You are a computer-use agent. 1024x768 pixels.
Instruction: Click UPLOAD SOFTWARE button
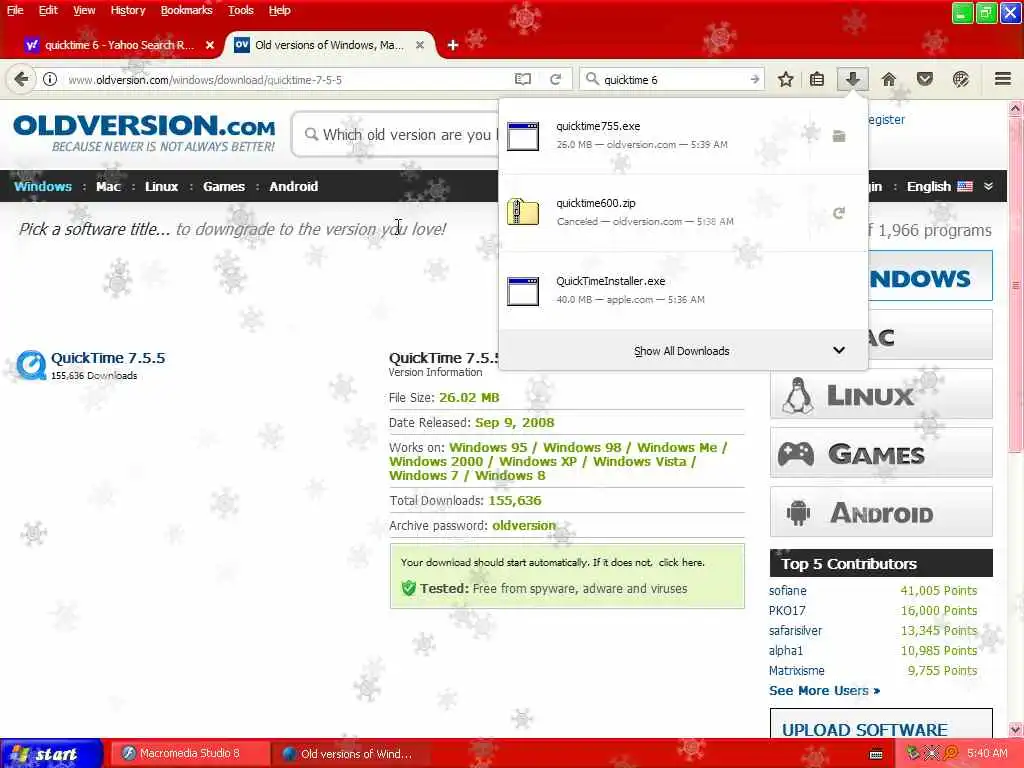[x=881, y=724]
